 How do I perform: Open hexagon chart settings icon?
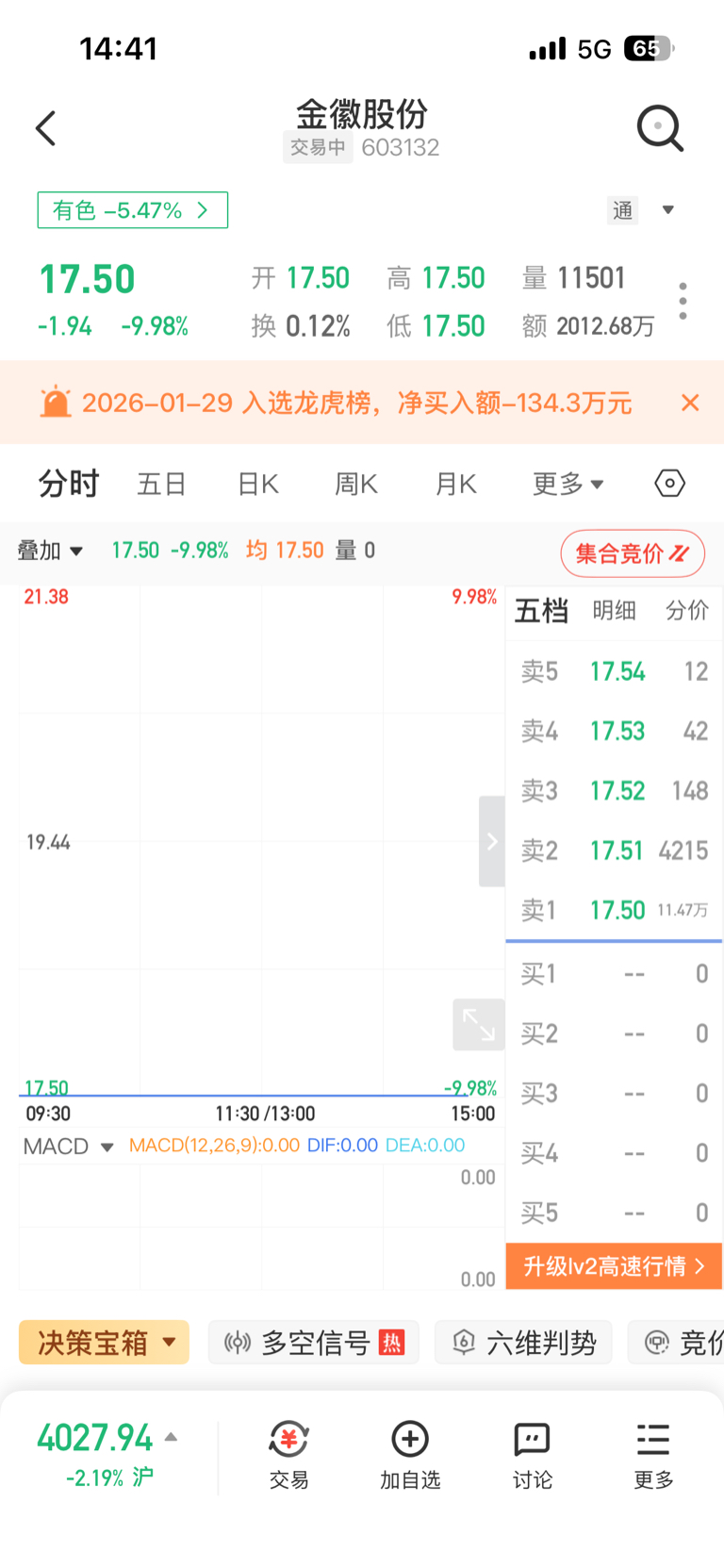[669, 484]
